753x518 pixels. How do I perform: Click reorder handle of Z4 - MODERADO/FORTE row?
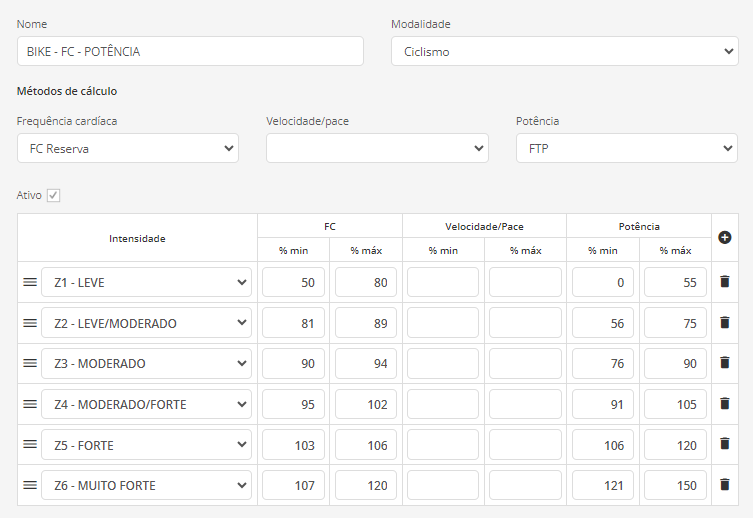(30, 404)
